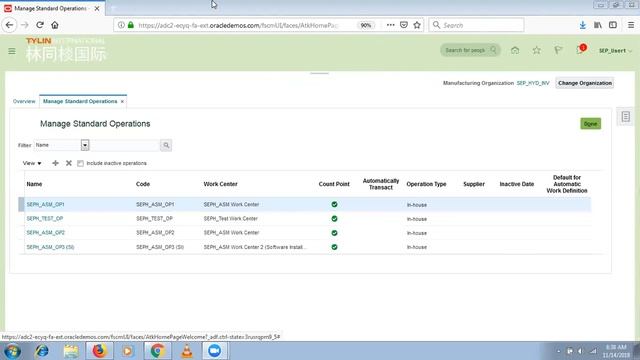
Task: Click the filter text input field
Action: pos(124,145)
